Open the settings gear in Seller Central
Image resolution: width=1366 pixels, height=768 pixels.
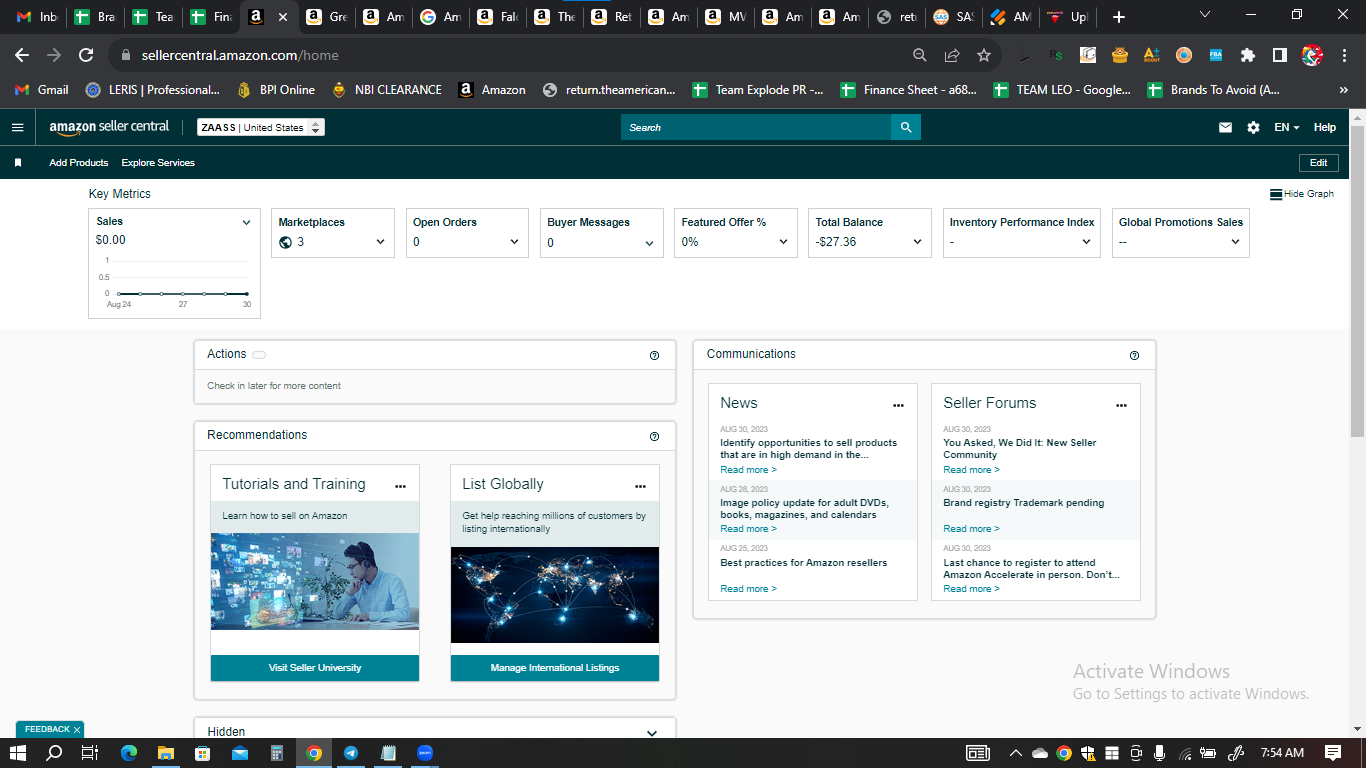click(x=1253, y=127)
